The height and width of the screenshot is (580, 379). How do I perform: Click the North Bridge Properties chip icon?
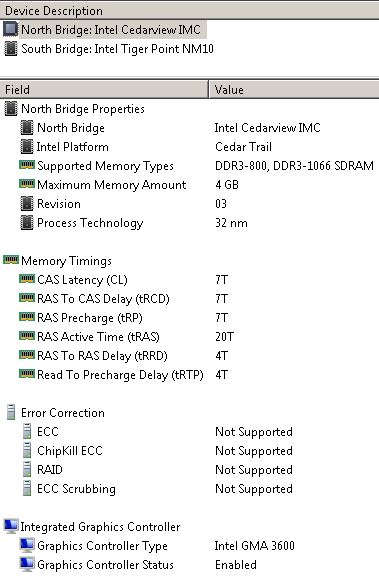click(x=11, y=109)
